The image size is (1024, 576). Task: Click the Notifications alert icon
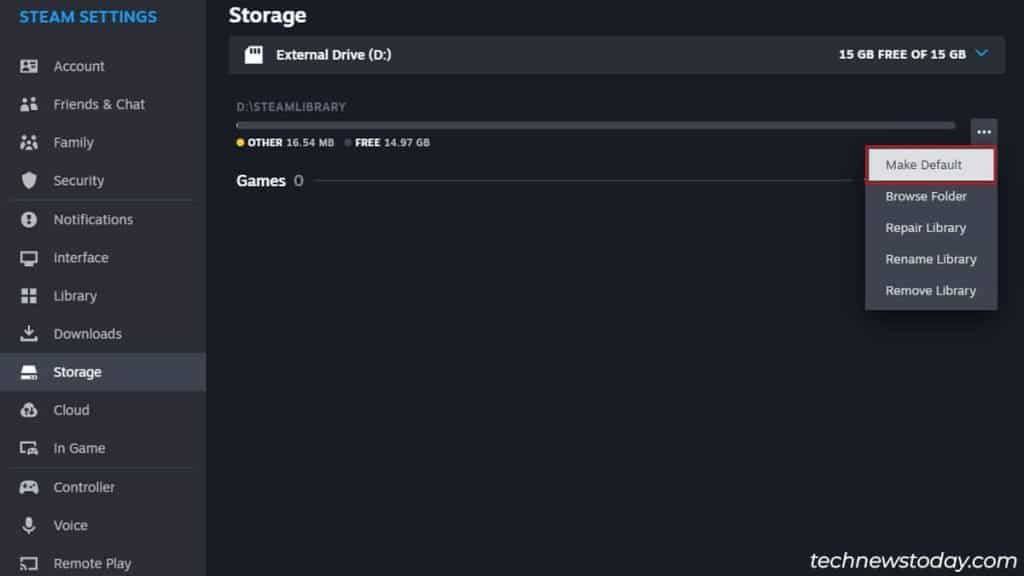[x=29, y=219]
